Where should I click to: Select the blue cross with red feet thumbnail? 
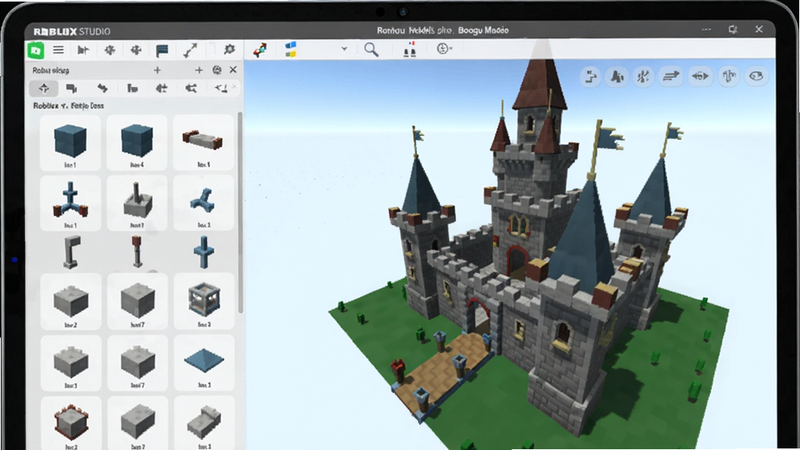(x=70, y=203)
